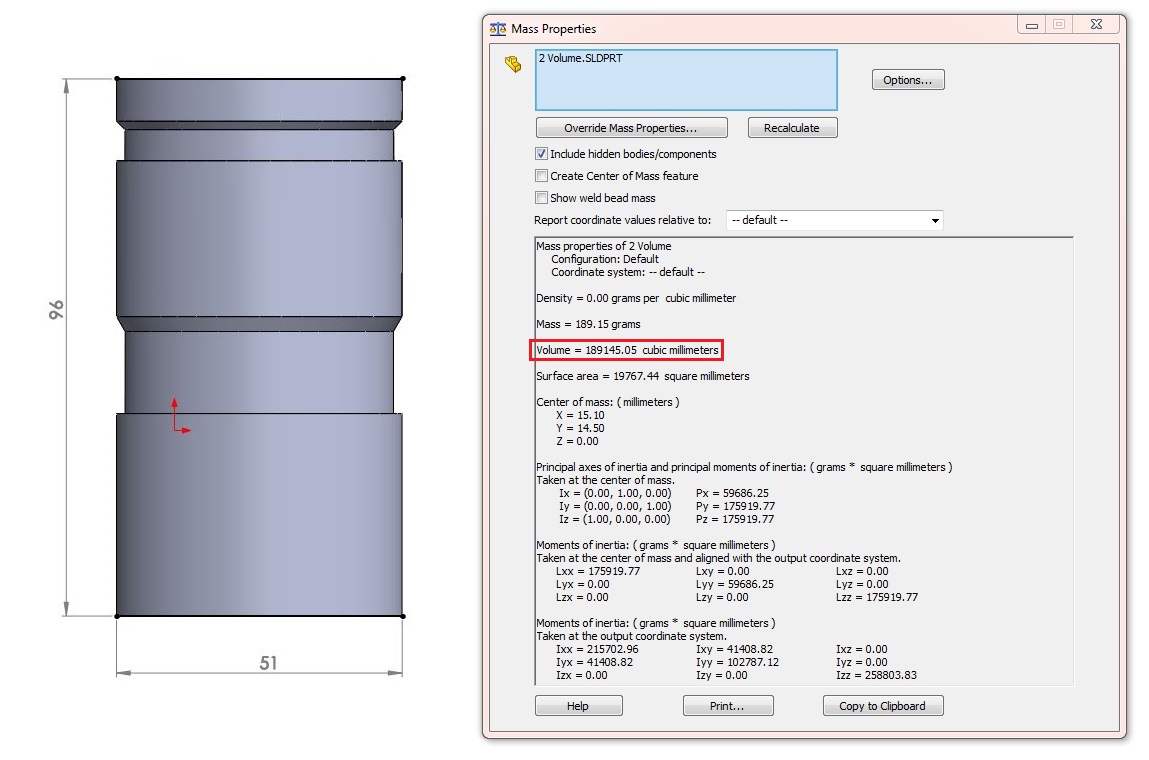
Task: Click 'Mass properties of 2 Volume' heading line
Action: point(604,246)
